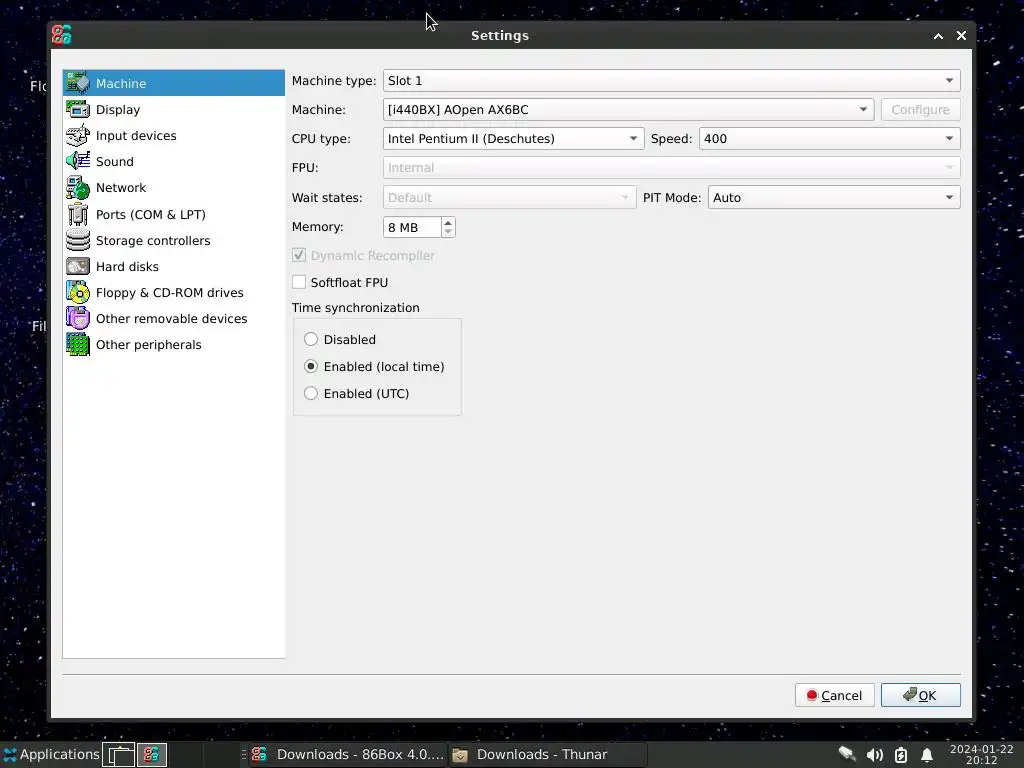Select Enabled (local time) option
1024x768 pixels.
point(311,366)
